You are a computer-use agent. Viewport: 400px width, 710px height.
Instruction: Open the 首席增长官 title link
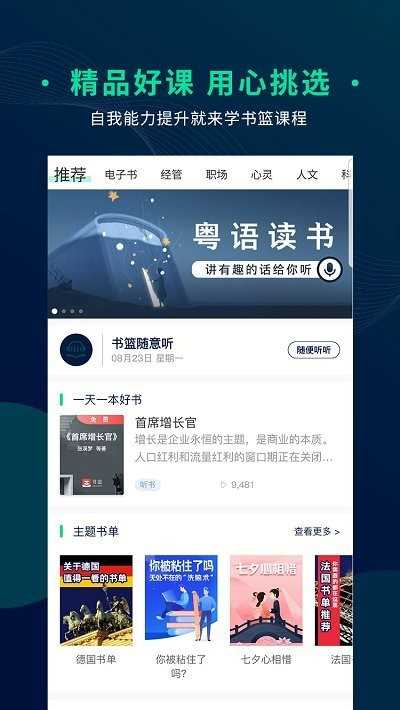[166, 423]
